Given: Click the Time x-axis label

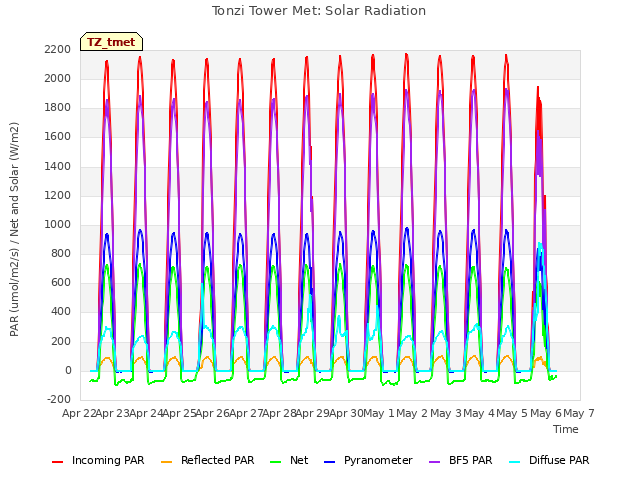Looking at the screenshot, I should [566, 429].
